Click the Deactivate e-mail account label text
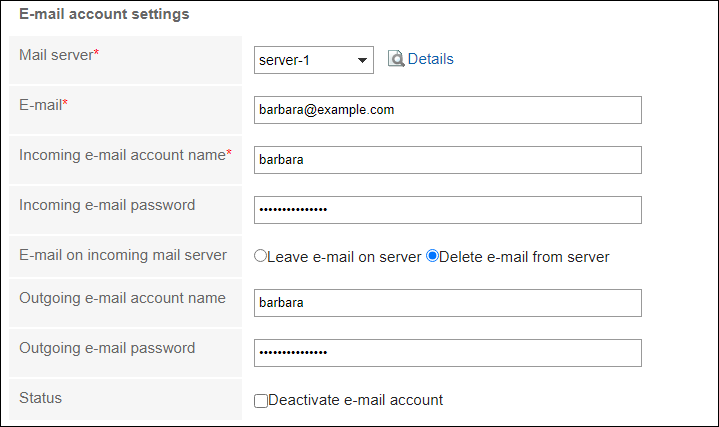The width and height of the screenshot is (719, 427). point(355,400)
